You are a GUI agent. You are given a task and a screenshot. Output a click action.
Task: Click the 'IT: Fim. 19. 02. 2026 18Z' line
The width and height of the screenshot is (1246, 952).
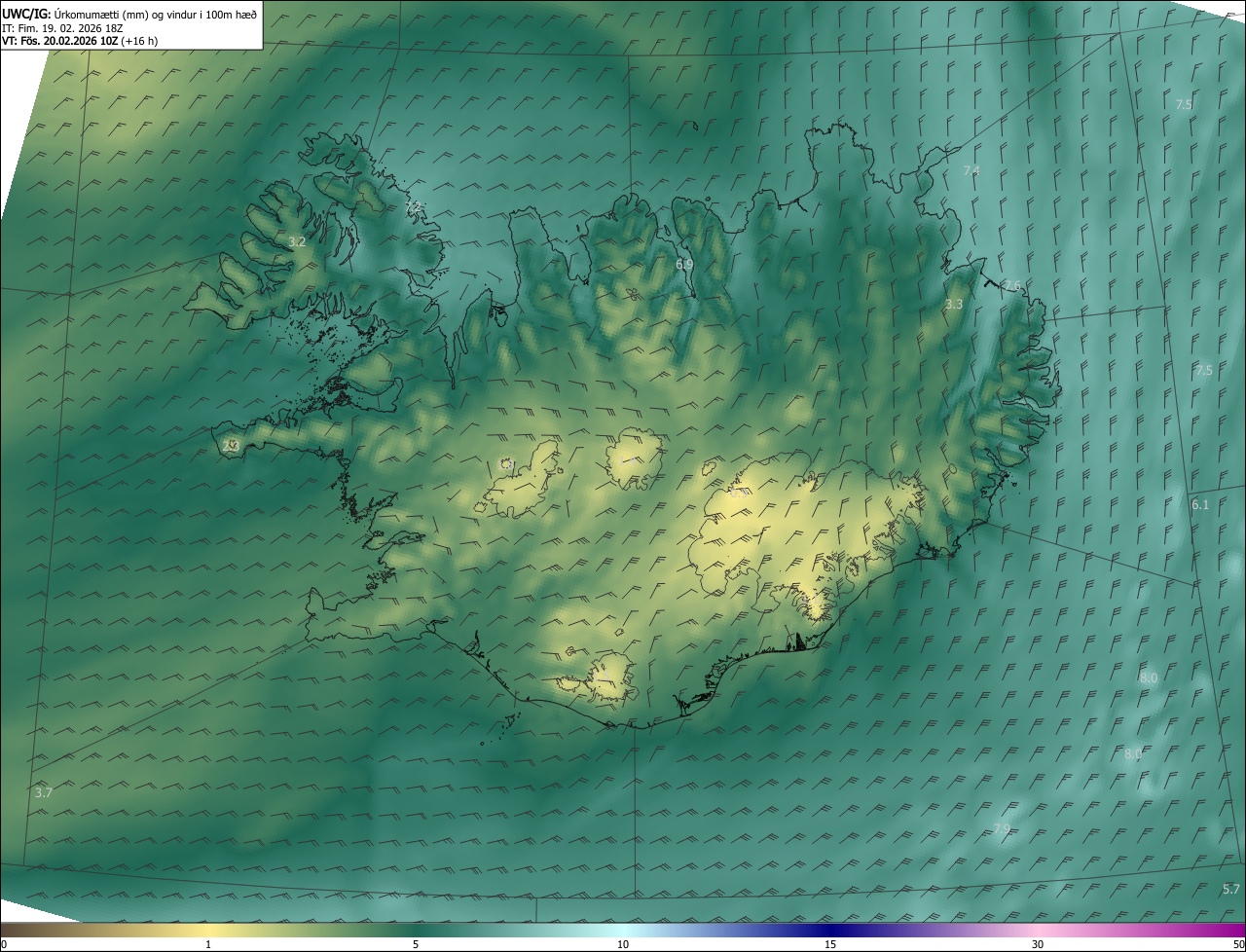coord(63,27)
